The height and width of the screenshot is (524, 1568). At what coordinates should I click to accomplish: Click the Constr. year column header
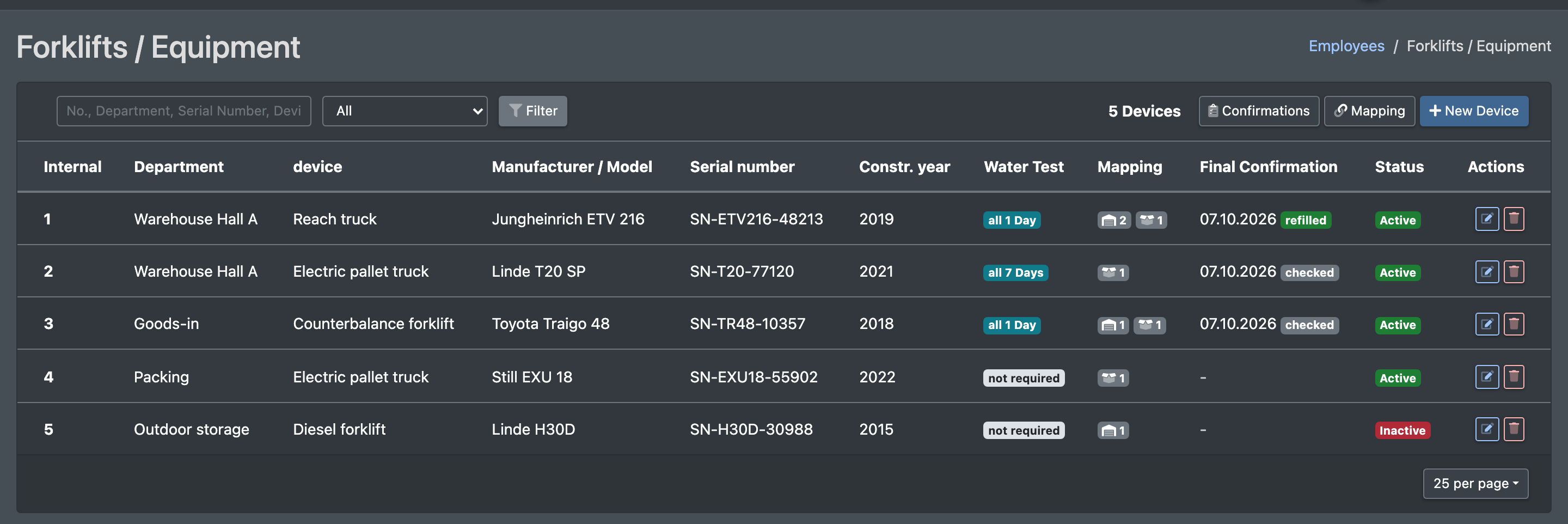click(904, 166)
